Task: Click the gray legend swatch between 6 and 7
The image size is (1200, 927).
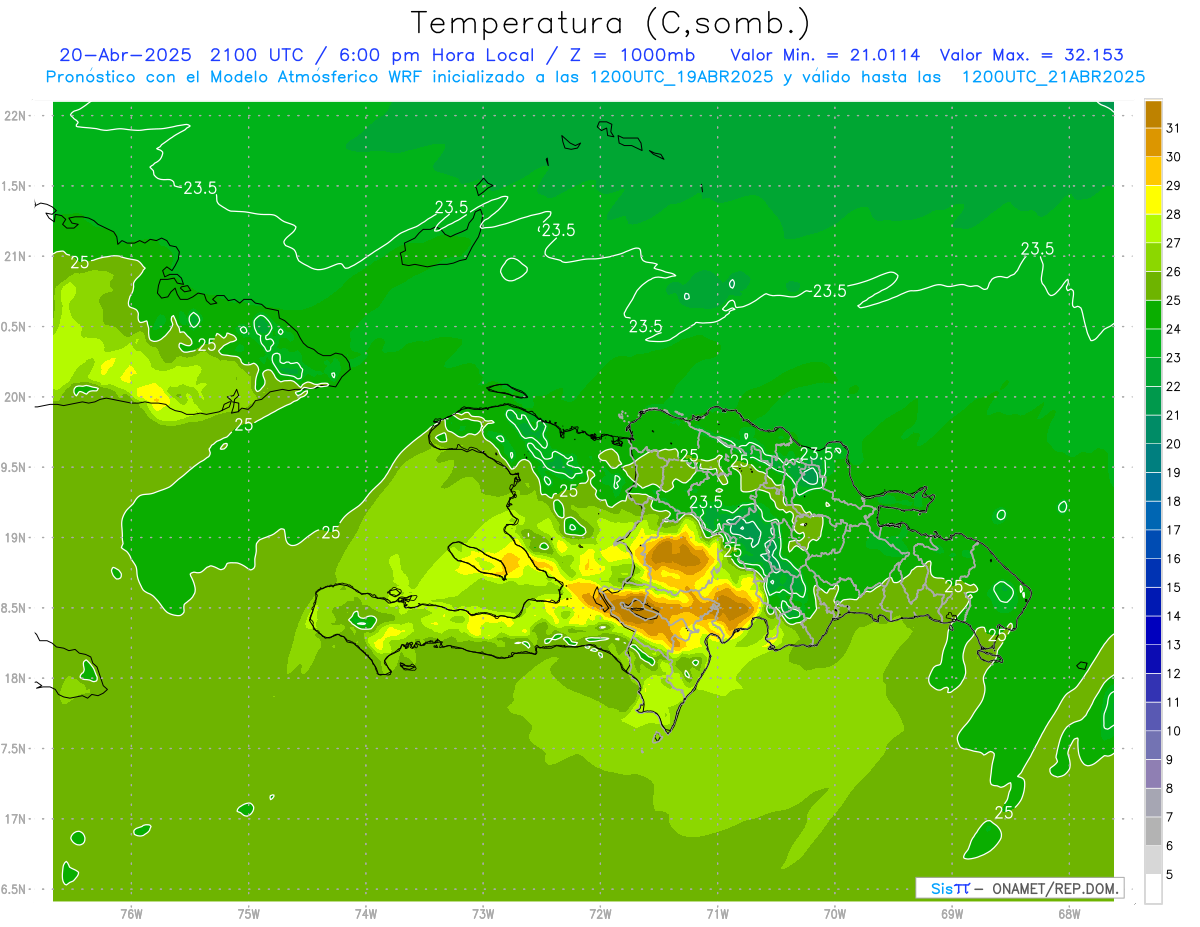Action: coord(1153,831)
